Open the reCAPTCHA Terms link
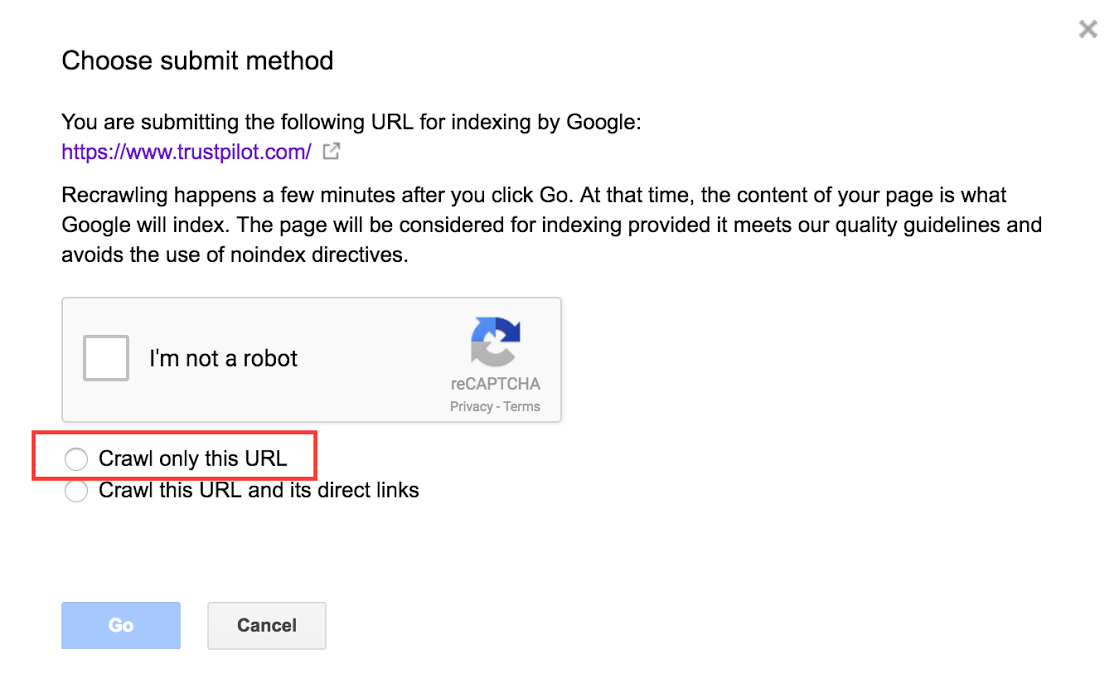 click(x=522, y=406)
